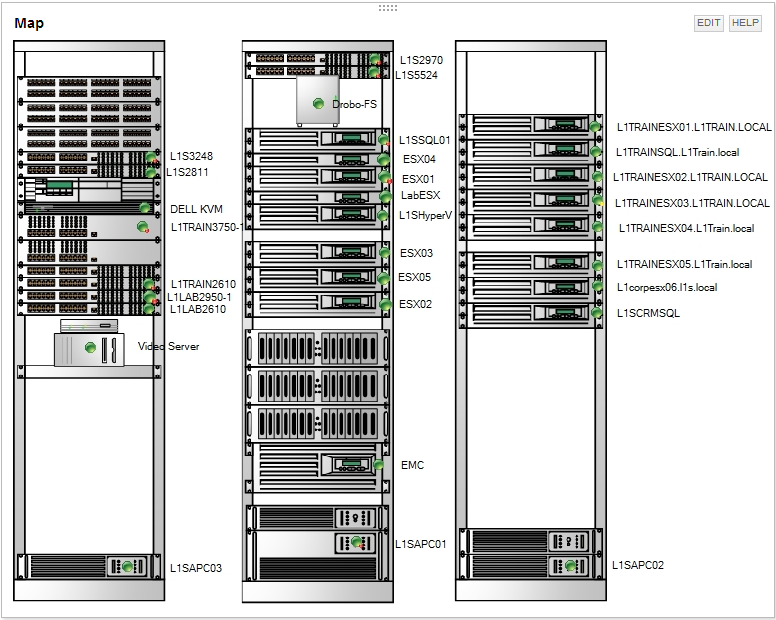Viewport: 776px width, 620px height.
Task: Select the L1SAPC01 label
Action: pyautogui.click(x=421, y=544)
